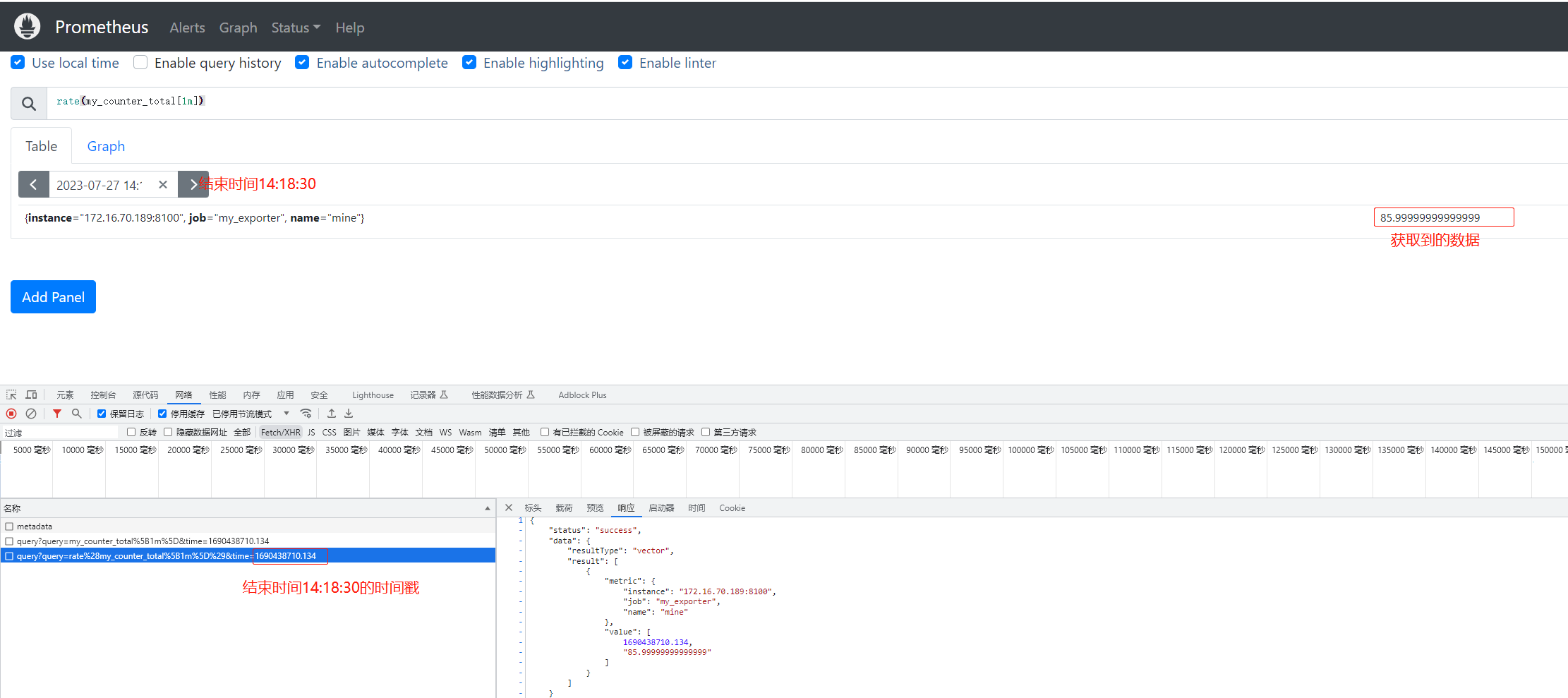Viewport: 1568px width, 698px height.
Task: Open Graph in the navbar
Action: [x=238, y=28]
